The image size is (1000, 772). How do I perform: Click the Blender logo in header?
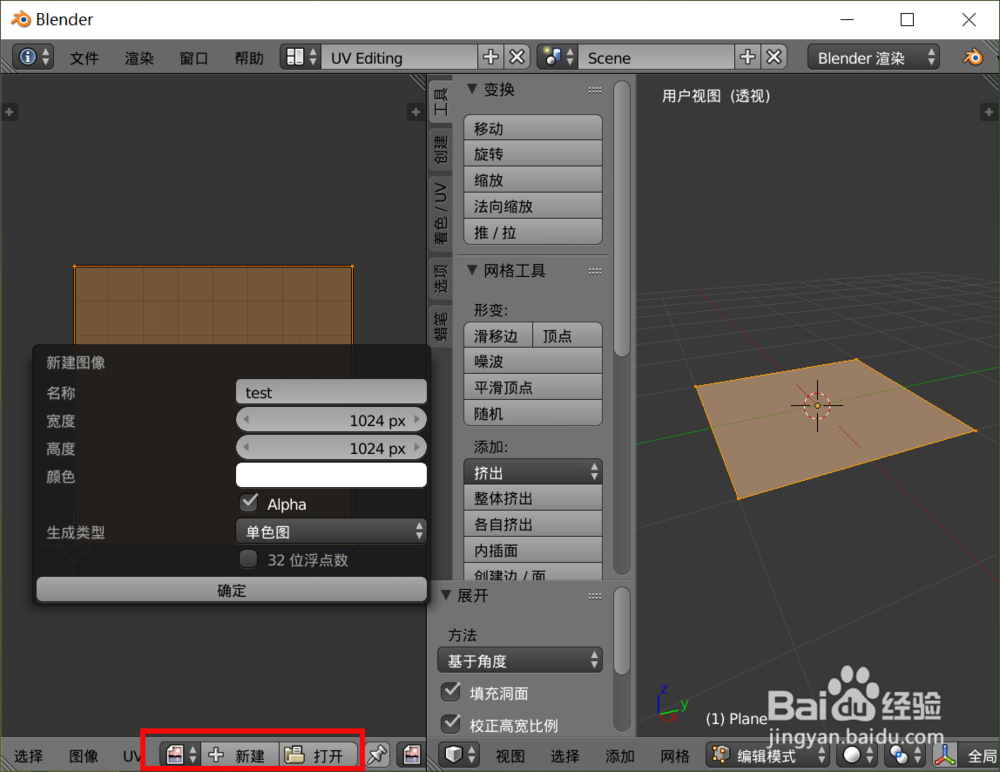click(x=973, y=57)
